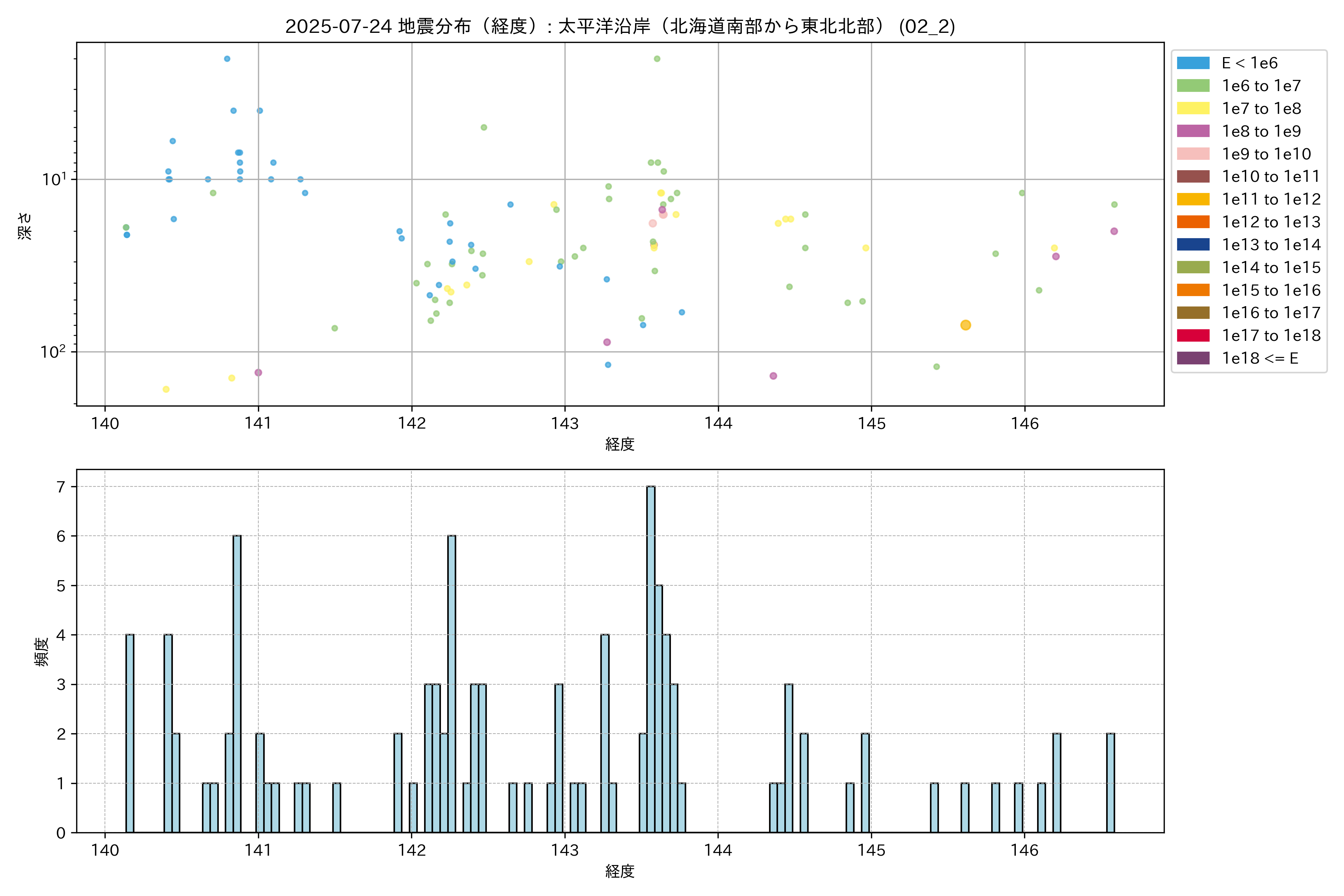Click the purple marker near longitude 141 at bottom
The height and width of the screenshot is (896, 1344).
258,373
